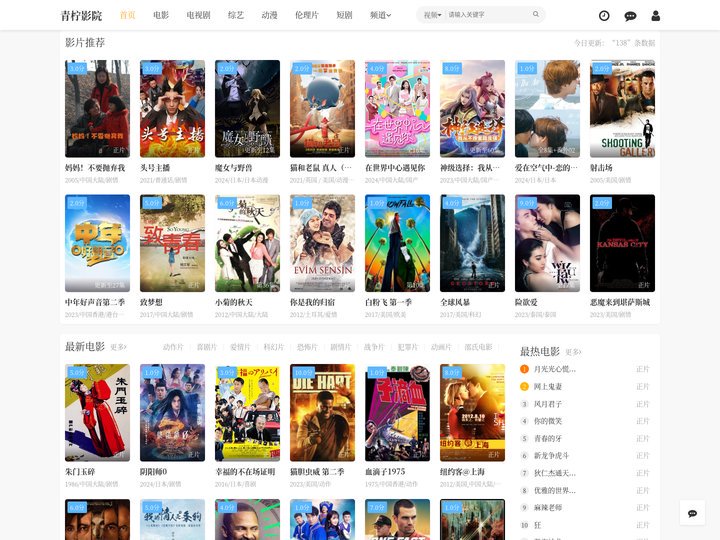
Task: Filter latest movies by 战争片
Action: (374, 347)
